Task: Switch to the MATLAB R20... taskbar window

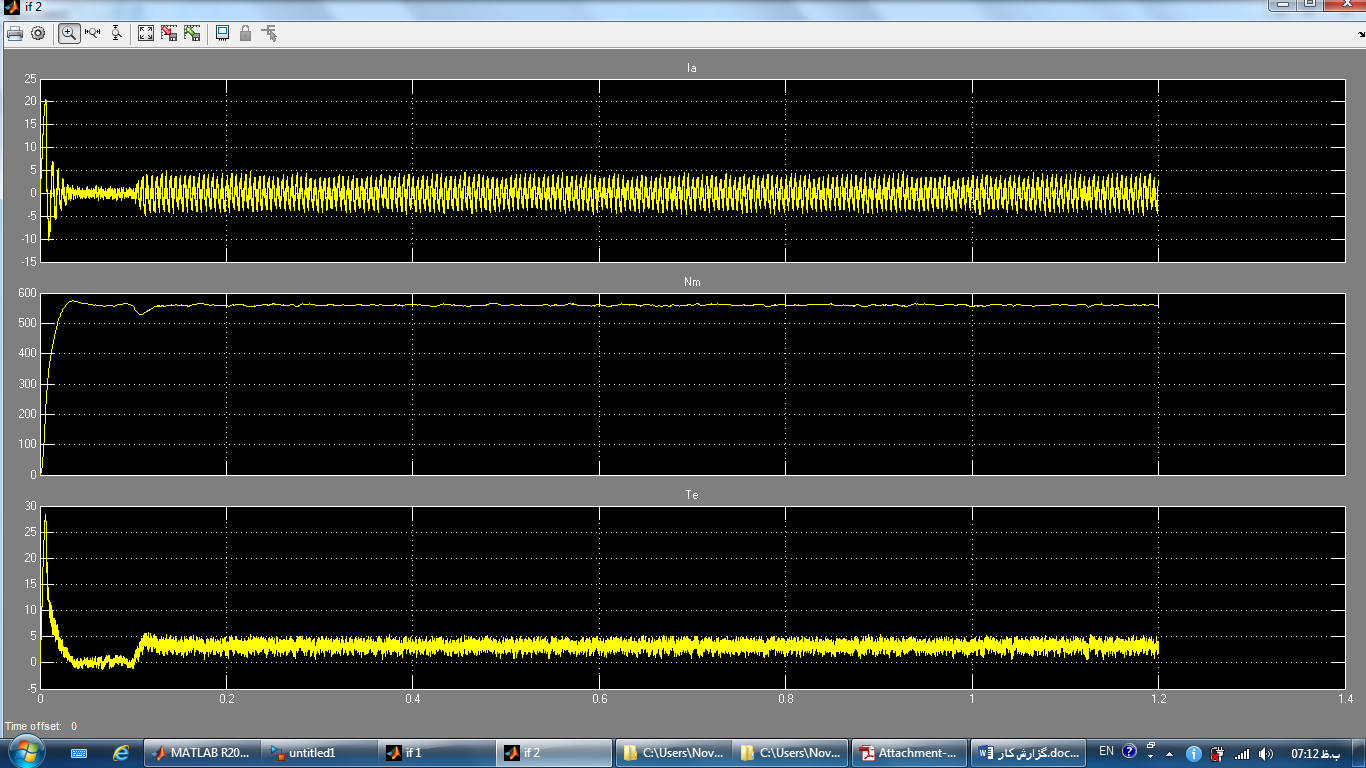Action: pos(202,753)
